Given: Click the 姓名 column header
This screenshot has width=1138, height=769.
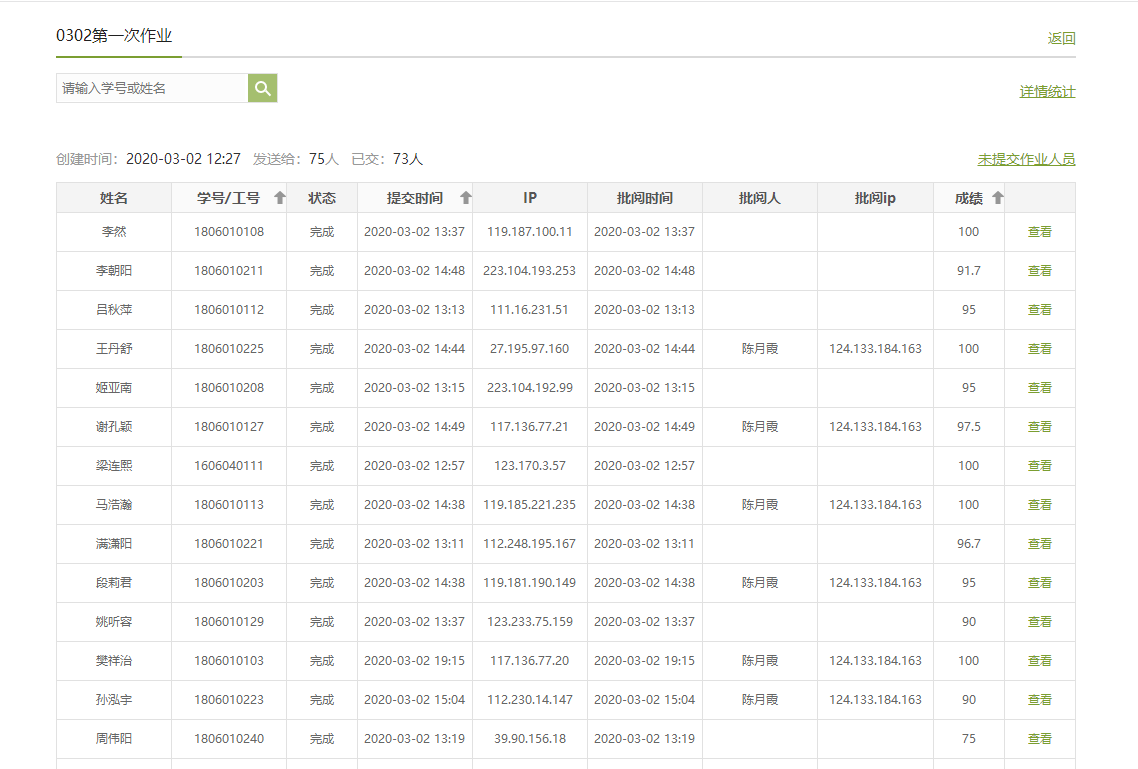Looking at the screenshot, I should [114, 198].
